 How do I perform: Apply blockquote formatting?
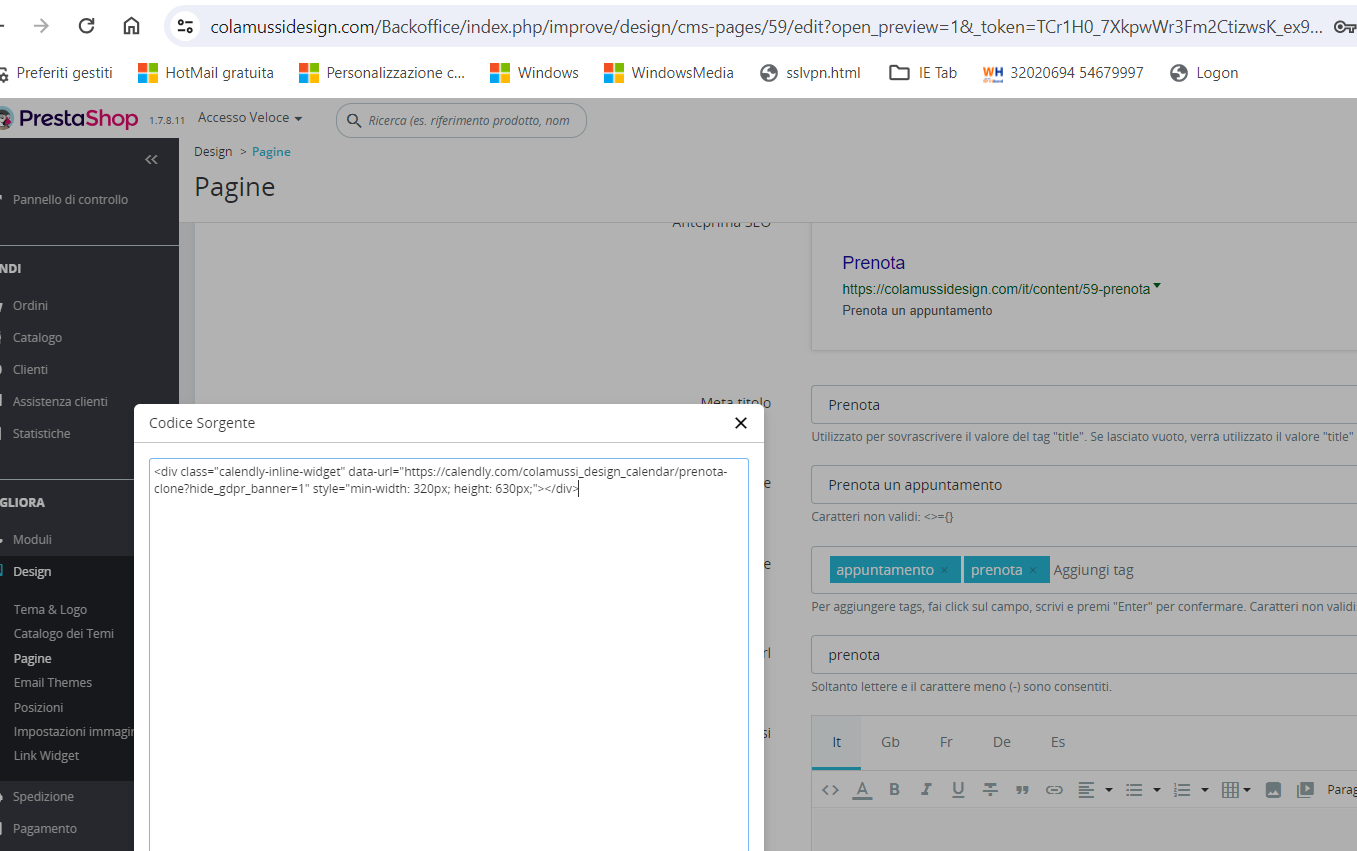1022,790
